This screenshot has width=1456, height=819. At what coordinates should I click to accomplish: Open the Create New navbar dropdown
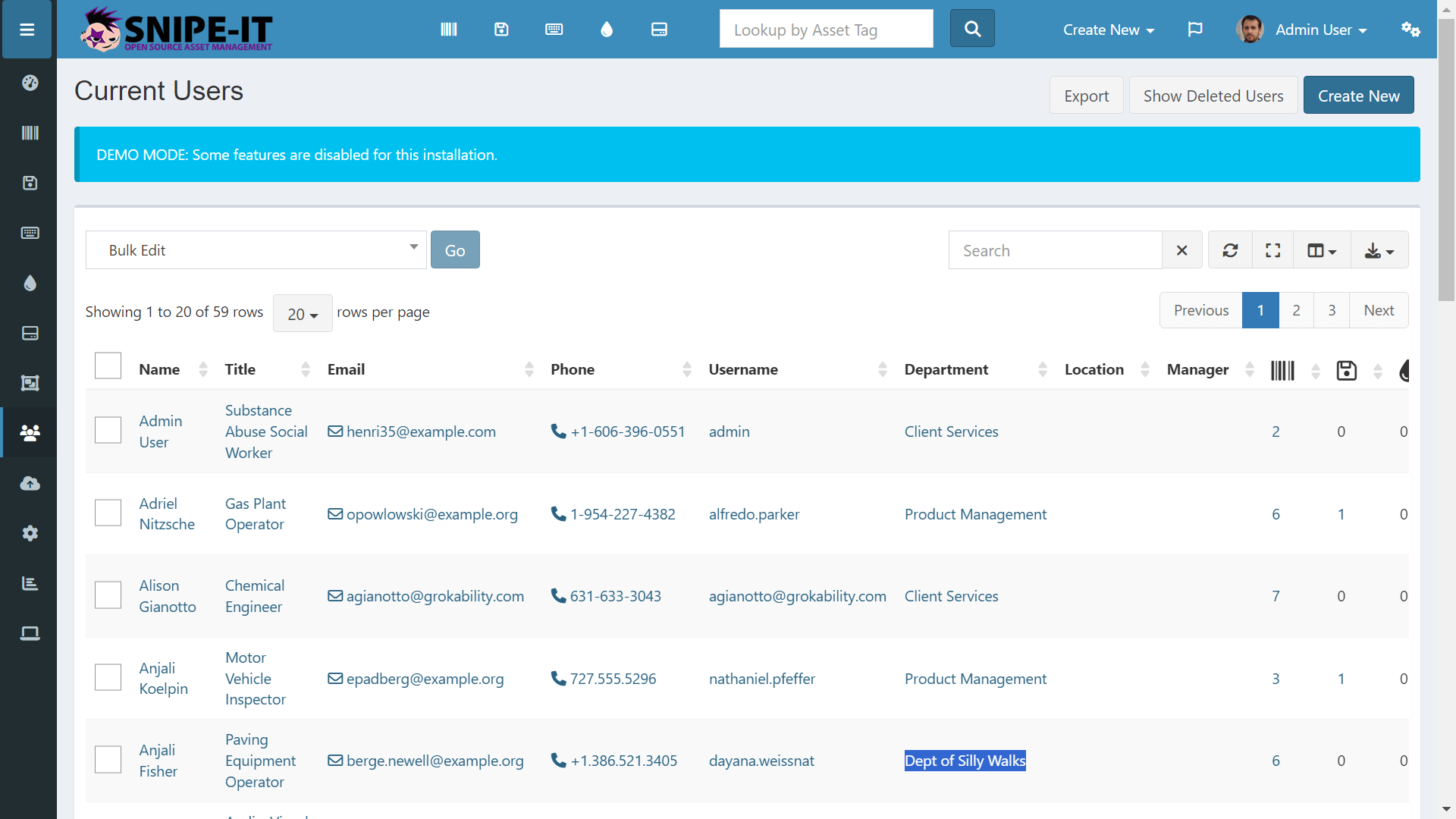pyautogui.click(x=1108, y=30)
